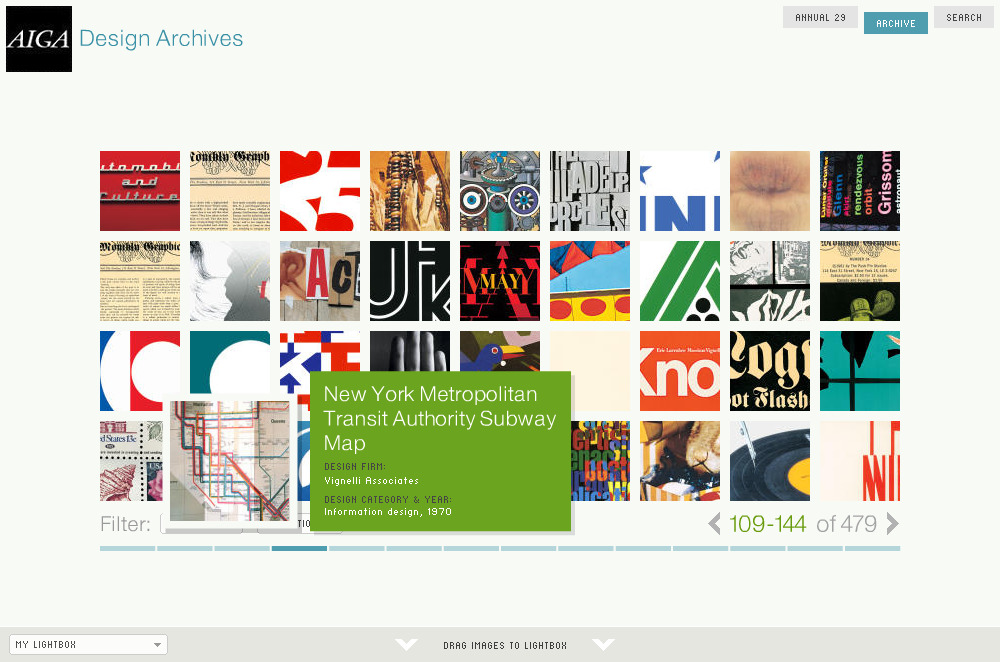Open the black-white zebra pattern thumbnail
Viewport: 1000px width, 662px height.
(770, 281)
